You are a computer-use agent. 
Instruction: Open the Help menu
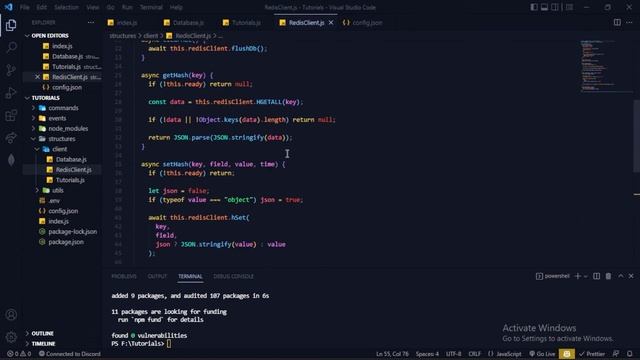[176, 7]
